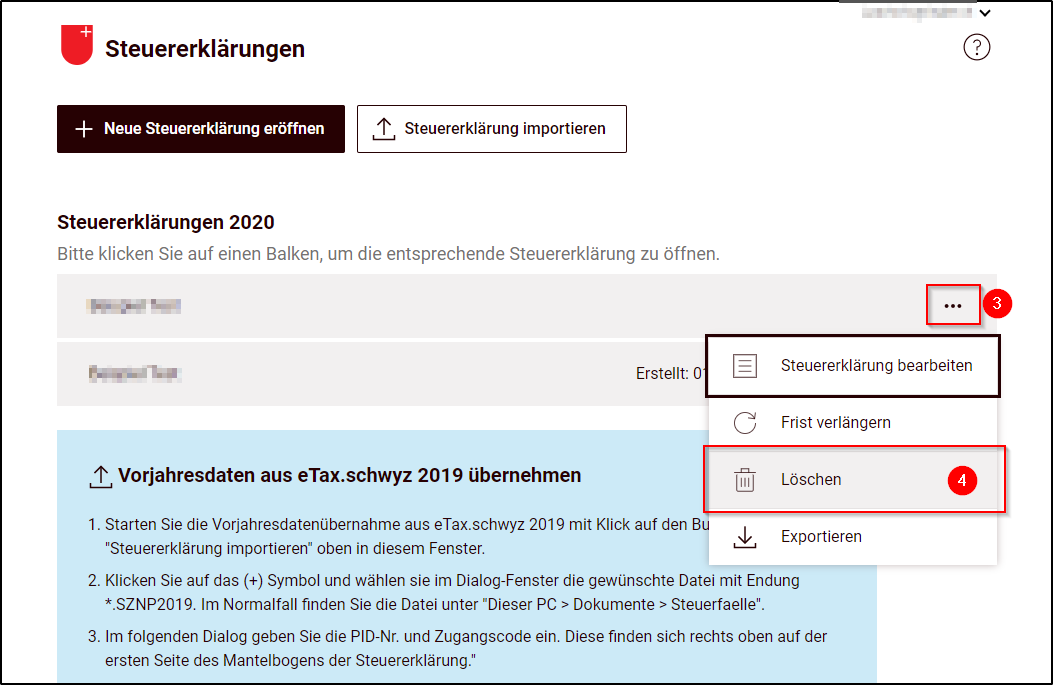Click the upload icon beside Vorjahresdaten heading
The width and height of the screenshot is (1053, 685).
tap(101, 476)
